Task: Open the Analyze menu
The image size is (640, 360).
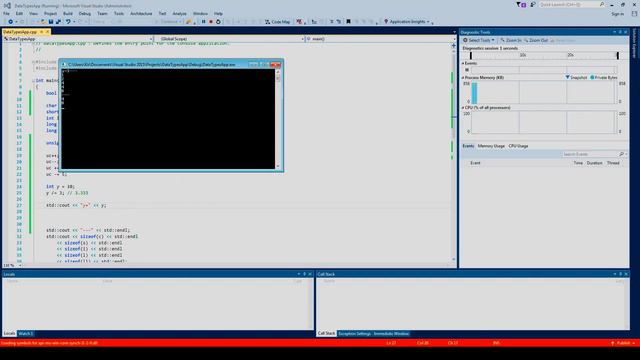Action: (x=179, y=13)
